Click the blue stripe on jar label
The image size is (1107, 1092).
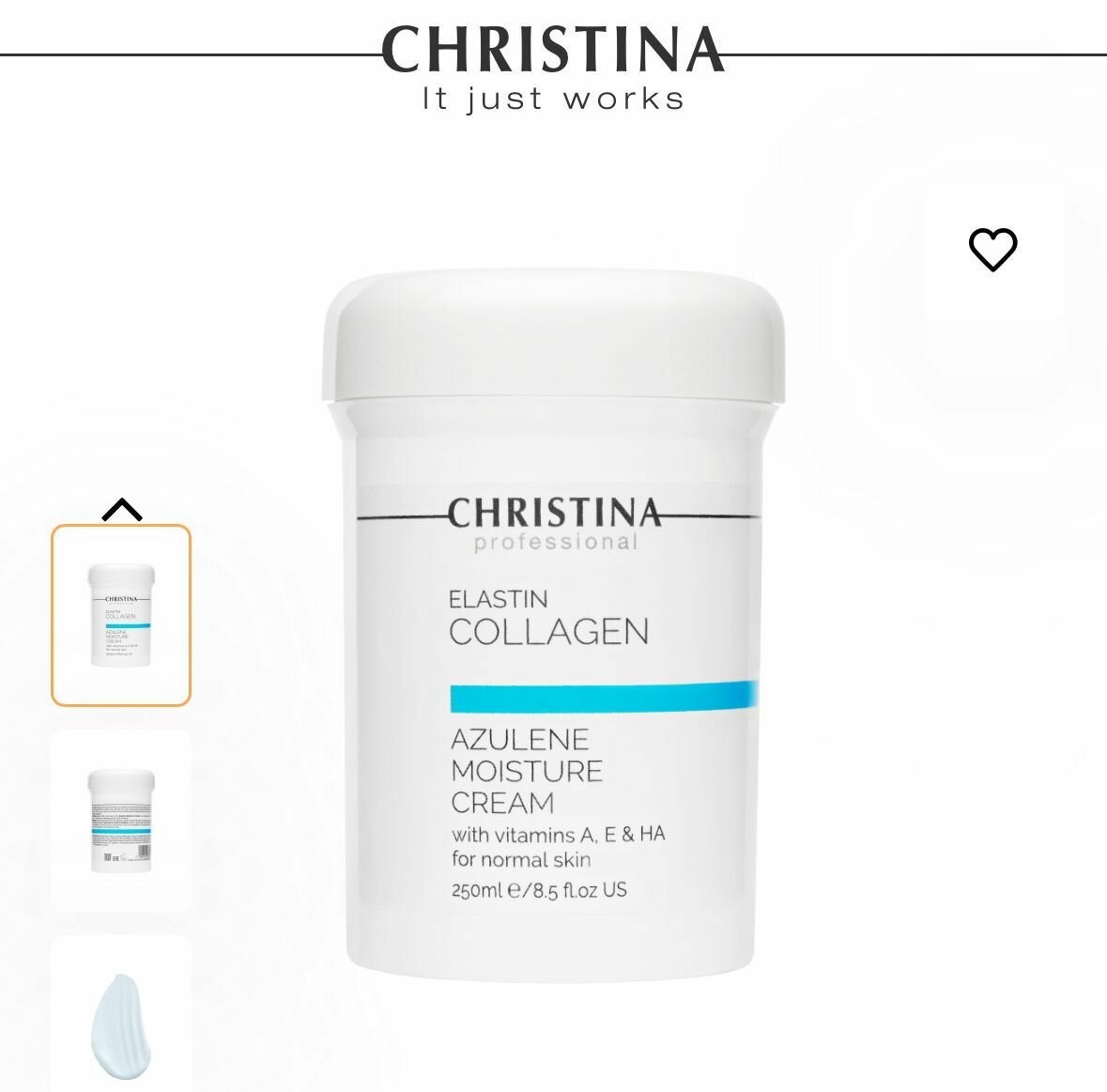(x=605, y=697)
